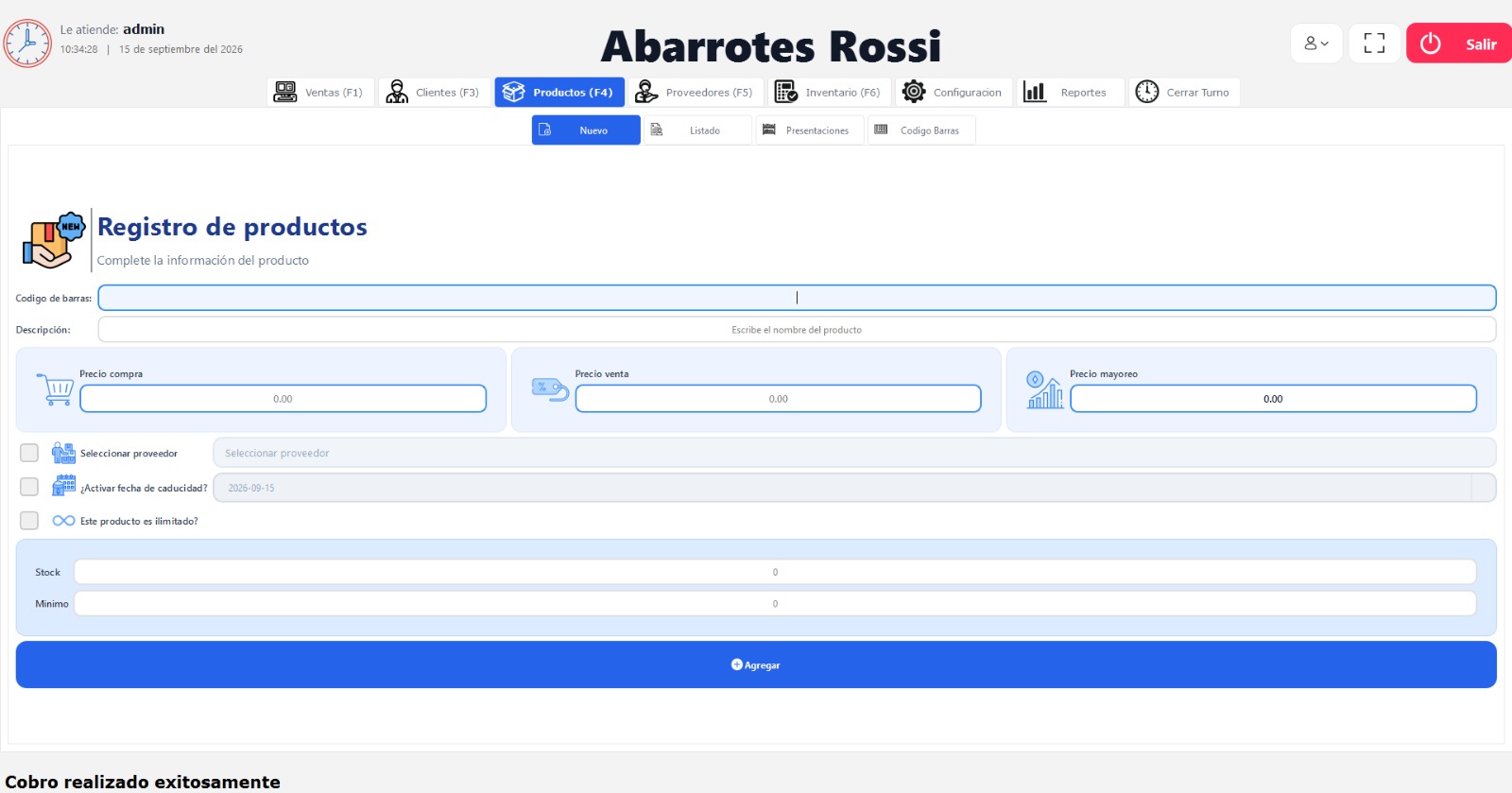
Task: Click the Inventario calculator icon
Action: tap(786, 92)
